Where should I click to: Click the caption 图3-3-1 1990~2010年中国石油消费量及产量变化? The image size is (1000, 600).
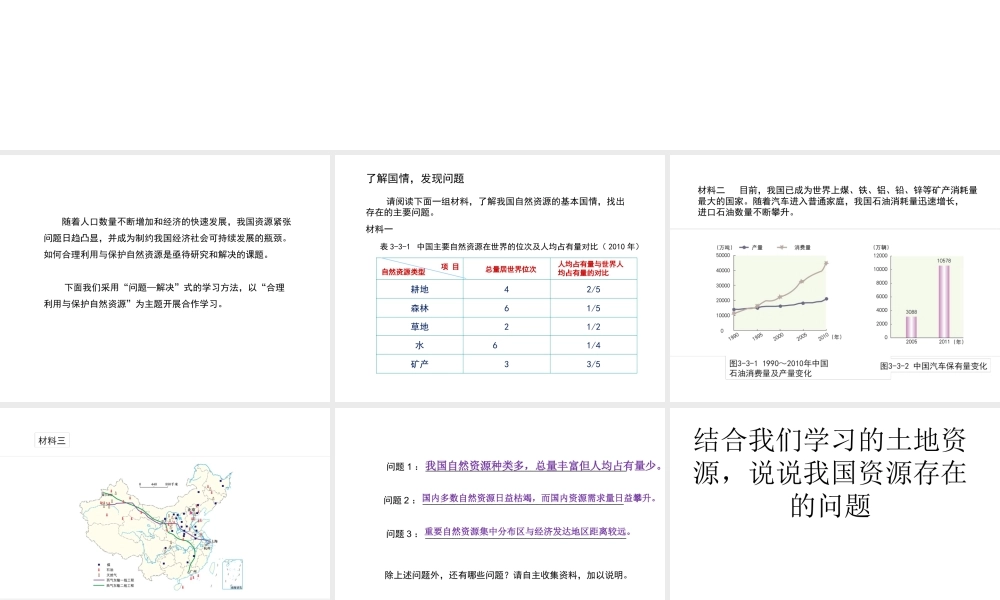tap(779, 368)
